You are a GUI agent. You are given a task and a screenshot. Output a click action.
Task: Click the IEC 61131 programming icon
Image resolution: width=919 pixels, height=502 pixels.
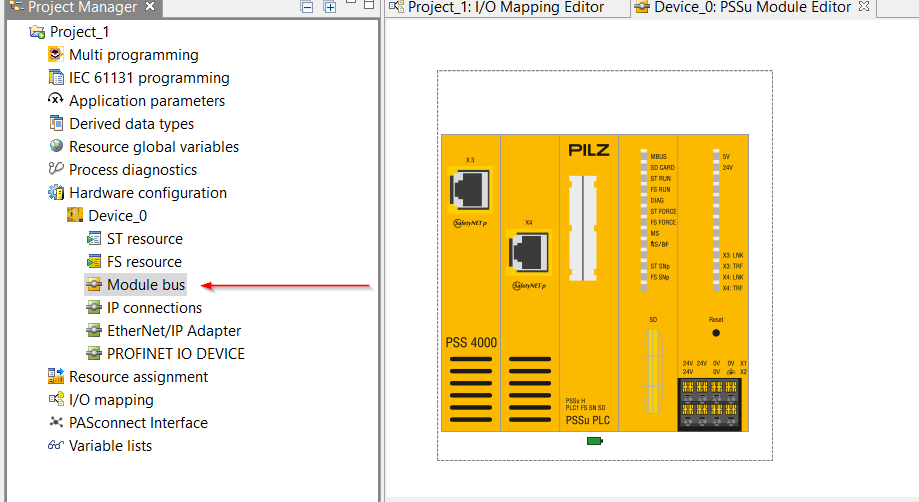pyautogui.click(x=56, y=77)
